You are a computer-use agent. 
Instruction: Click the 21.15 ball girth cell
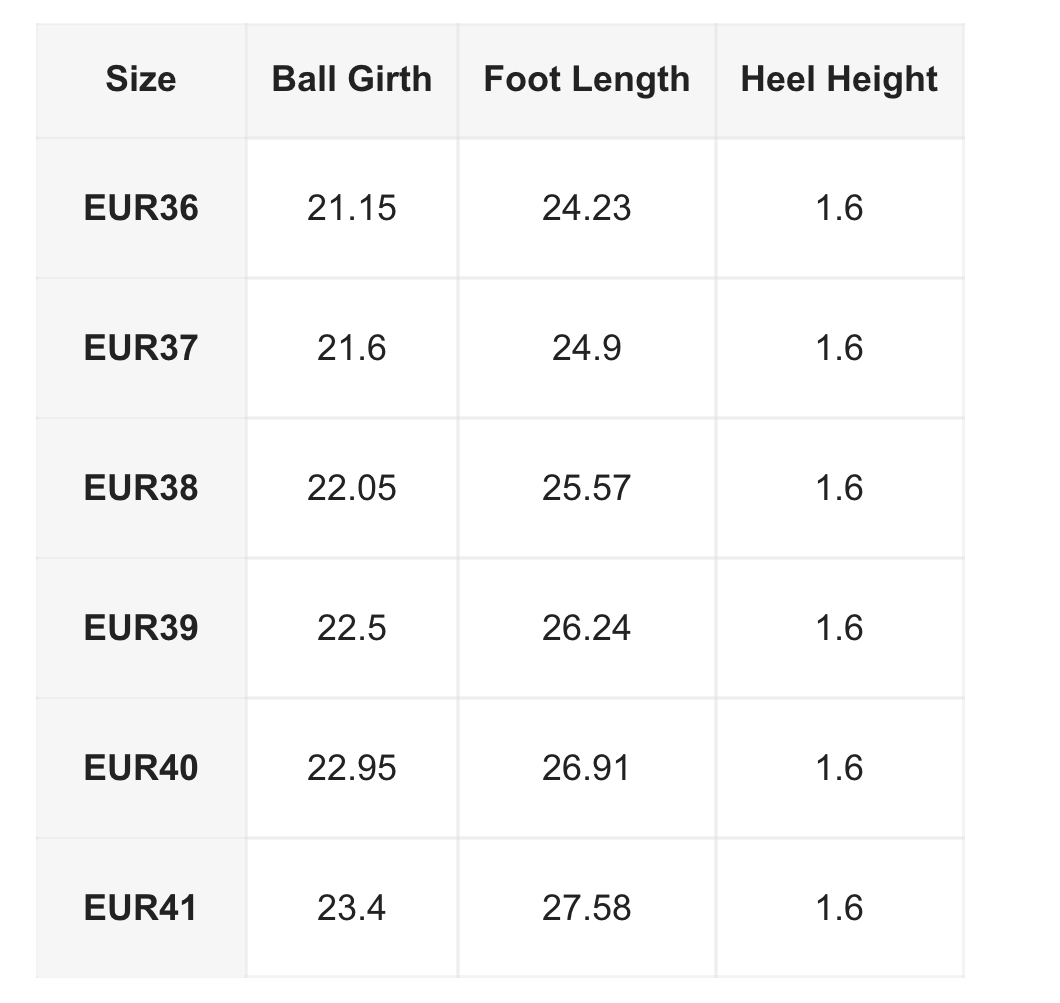pyautogui.click(x=352, y=208)
